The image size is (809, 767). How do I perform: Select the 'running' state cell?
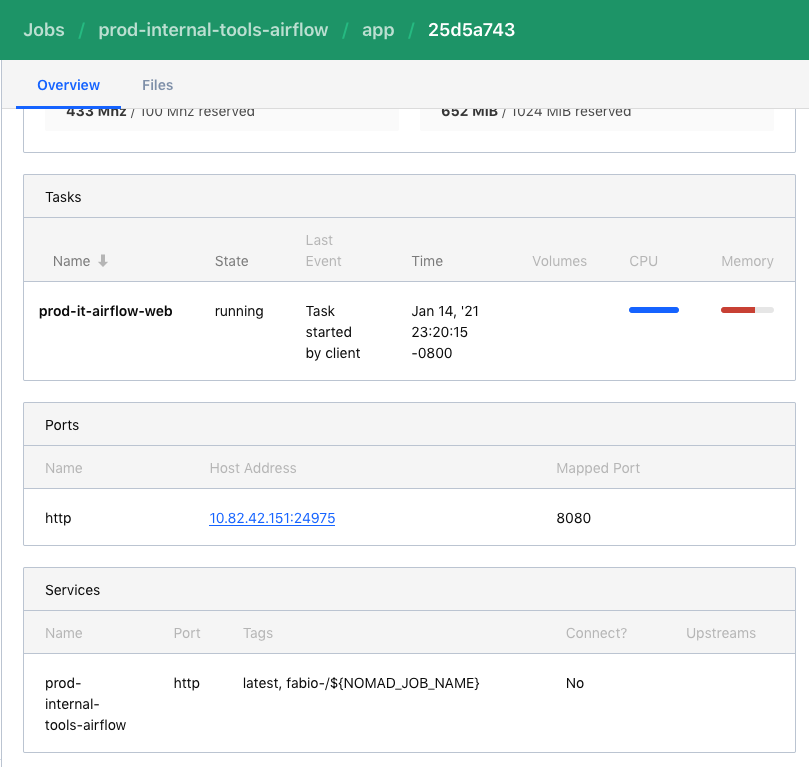[x=239, y=311]
